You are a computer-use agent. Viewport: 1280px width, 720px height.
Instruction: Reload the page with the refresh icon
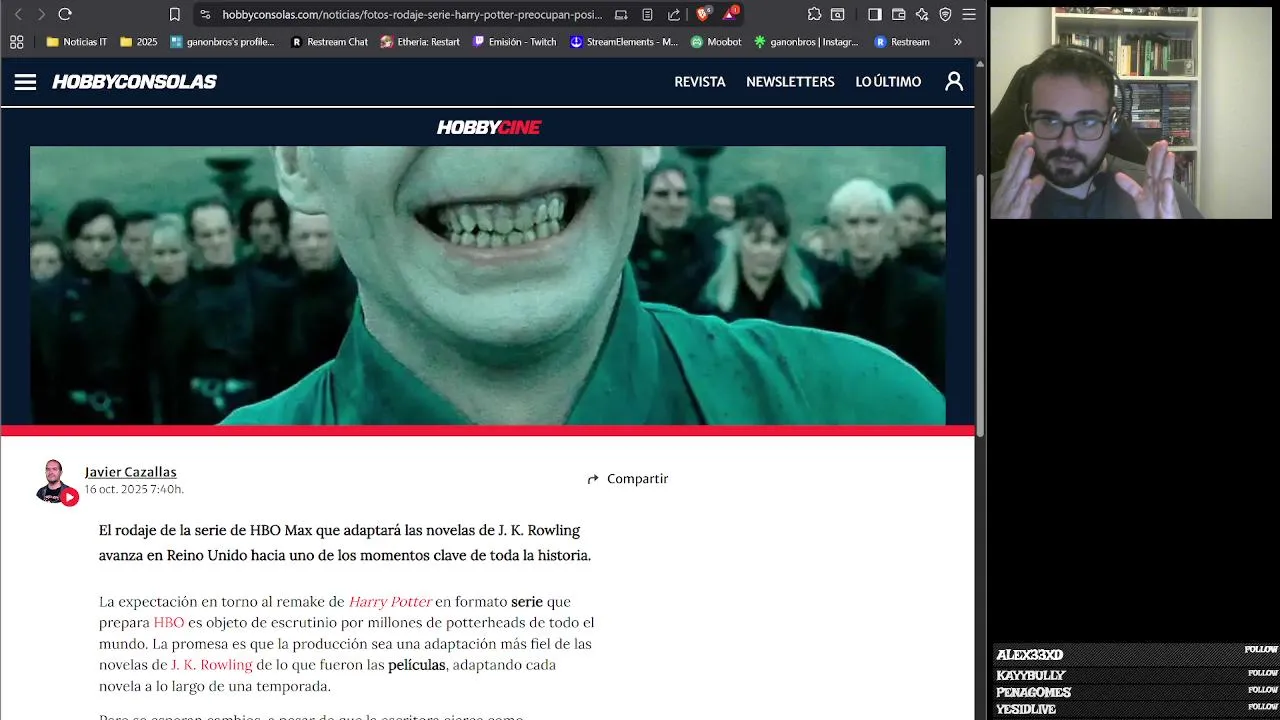pos(65,14)
